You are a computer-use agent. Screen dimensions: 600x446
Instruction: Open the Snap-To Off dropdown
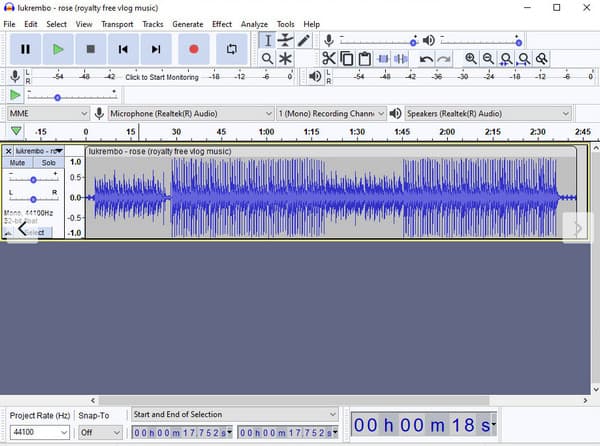(x=100, y=432)
